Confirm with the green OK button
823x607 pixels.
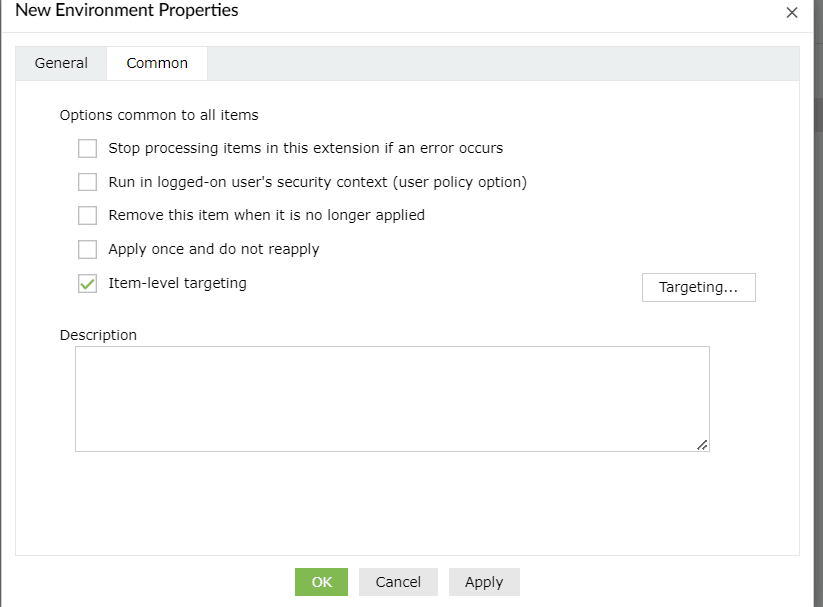click(321, 582)
